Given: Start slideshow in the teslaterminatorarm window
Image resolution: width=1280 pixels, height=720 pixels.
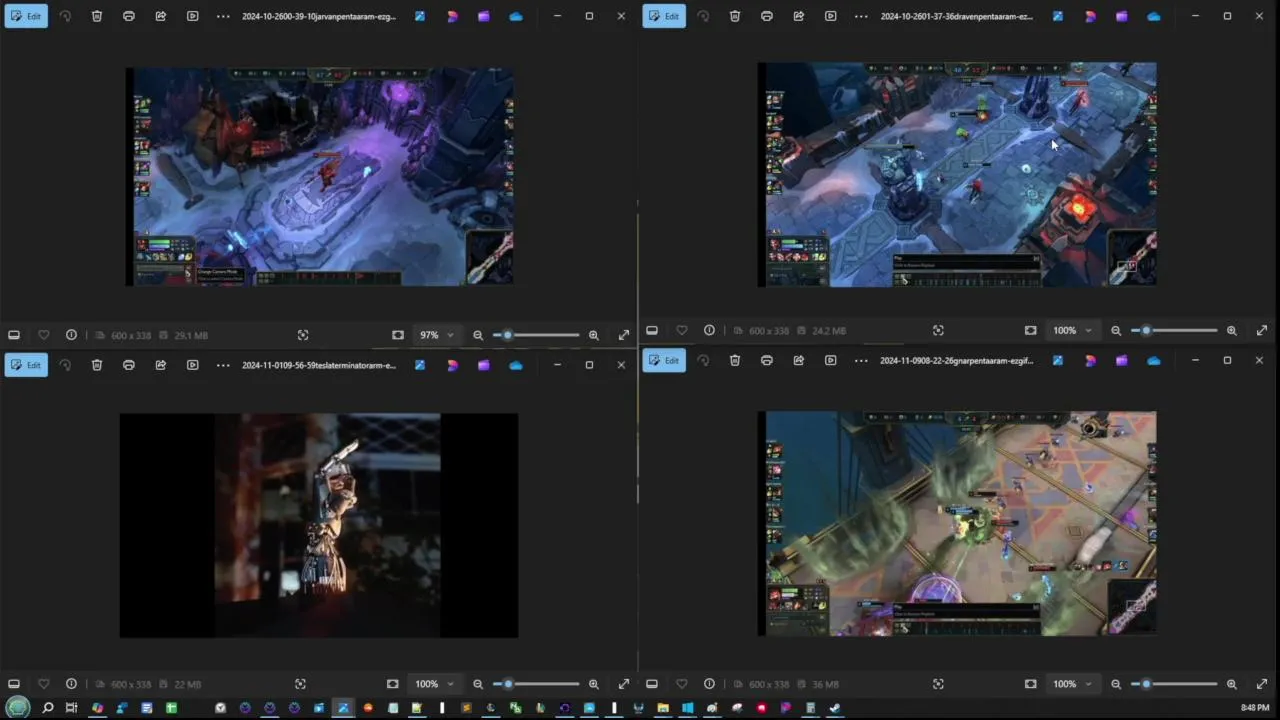Looking at the screenshot, I should (x=193, y=365).
